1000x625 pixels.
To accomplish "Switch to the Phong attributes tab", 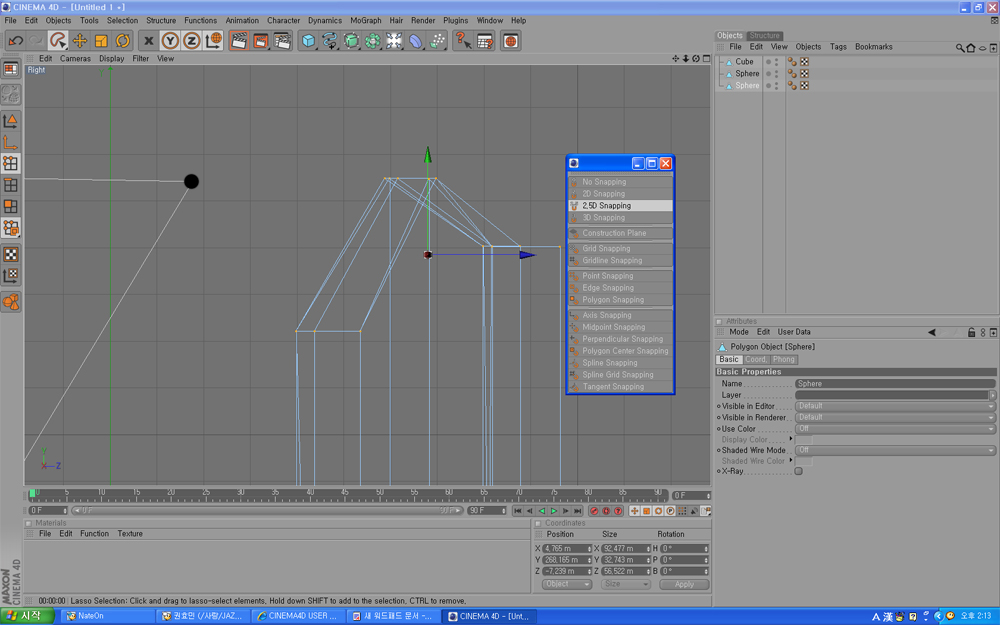I will coord(784,360).
